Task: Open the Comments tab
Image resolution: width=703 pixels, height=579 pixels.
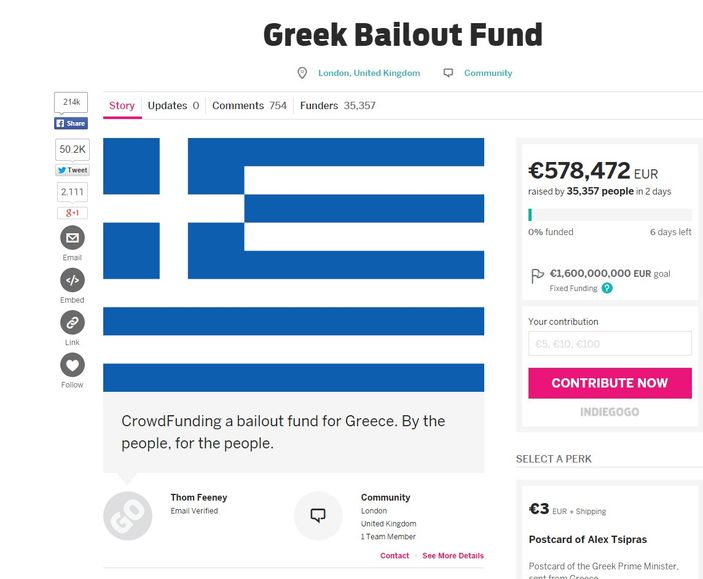Action: (x=249, y=106)
